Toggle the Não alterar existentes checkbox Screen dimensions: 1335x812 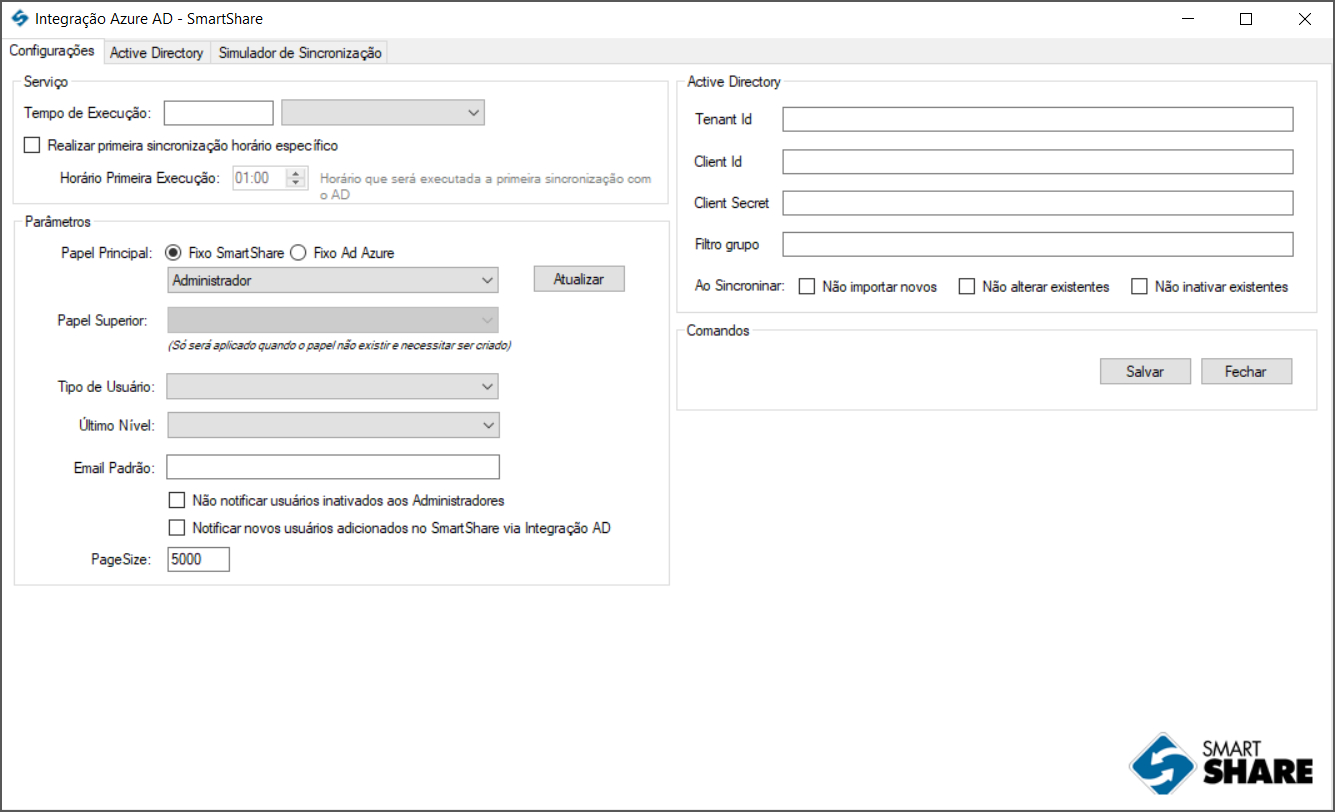[x=967, y=287]
